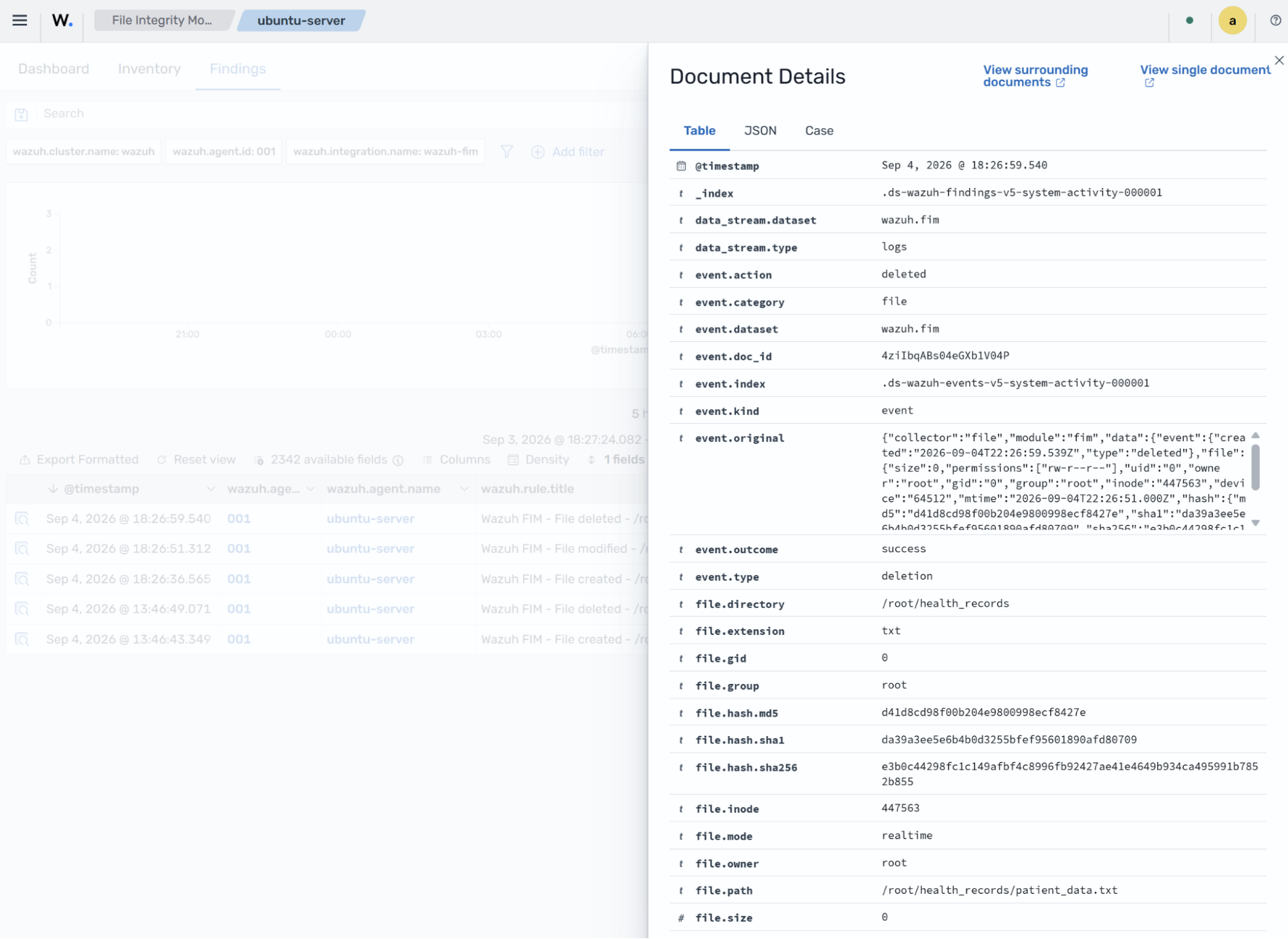Image resolution: width=1288 pixels, height=939 pixels.
Task: Click calendar icon next to @timestamp field
Action: (681, 166)
